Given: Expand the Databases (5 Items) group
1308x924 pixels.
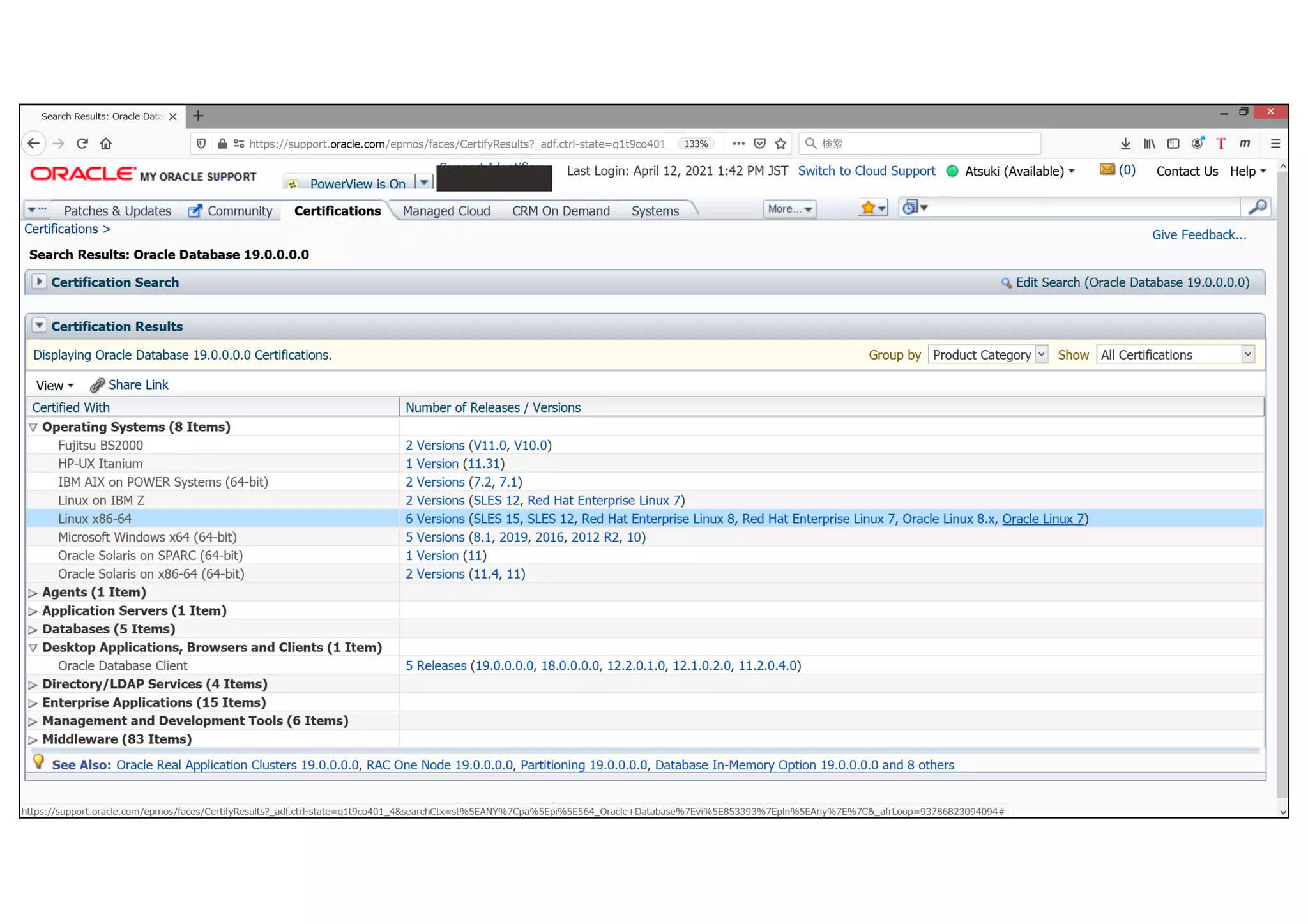Looking at the screenshot, I should [x=33, y=630].
